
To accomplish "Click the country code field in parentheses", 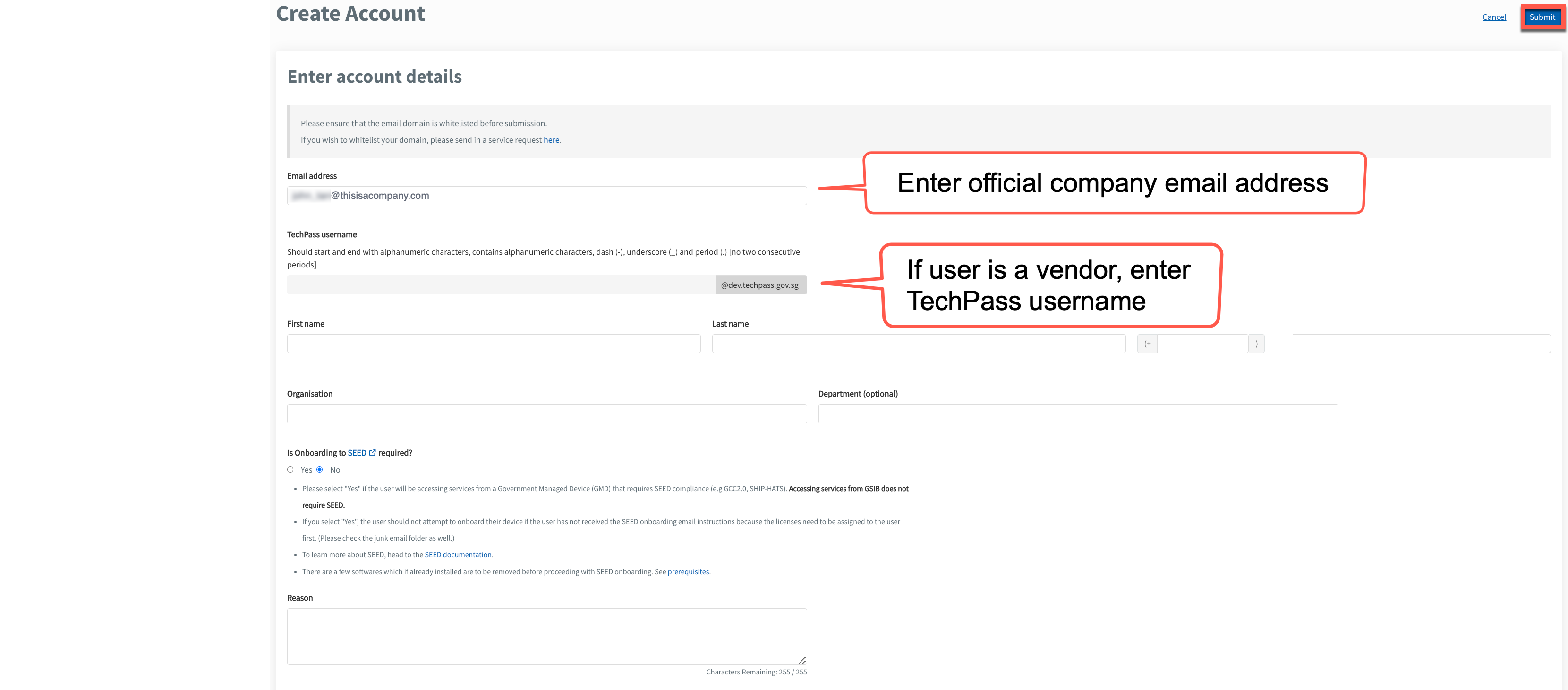I will click(1202, 344).
